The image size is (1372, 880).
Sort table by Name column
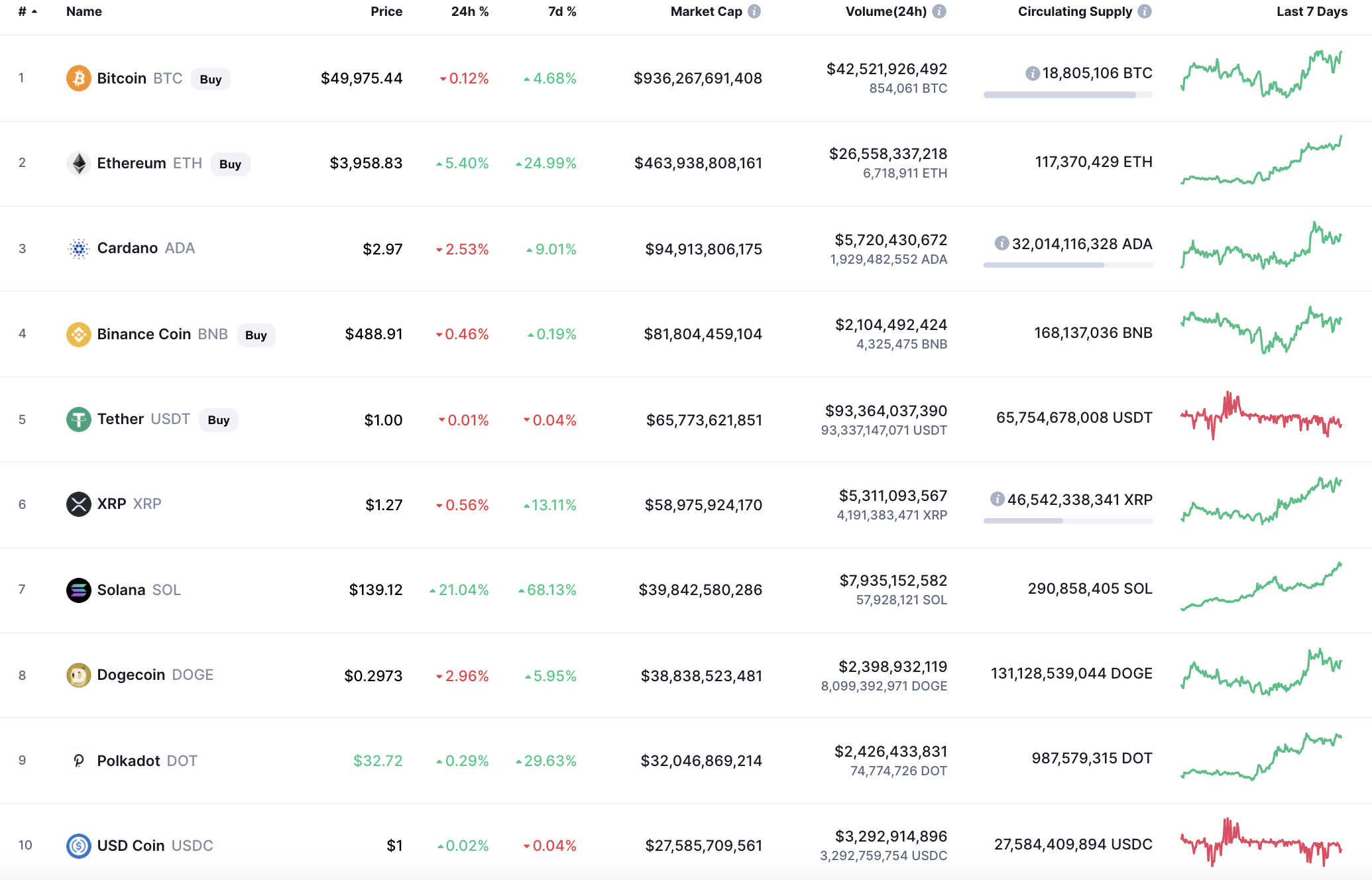click(x=84, y=11)
